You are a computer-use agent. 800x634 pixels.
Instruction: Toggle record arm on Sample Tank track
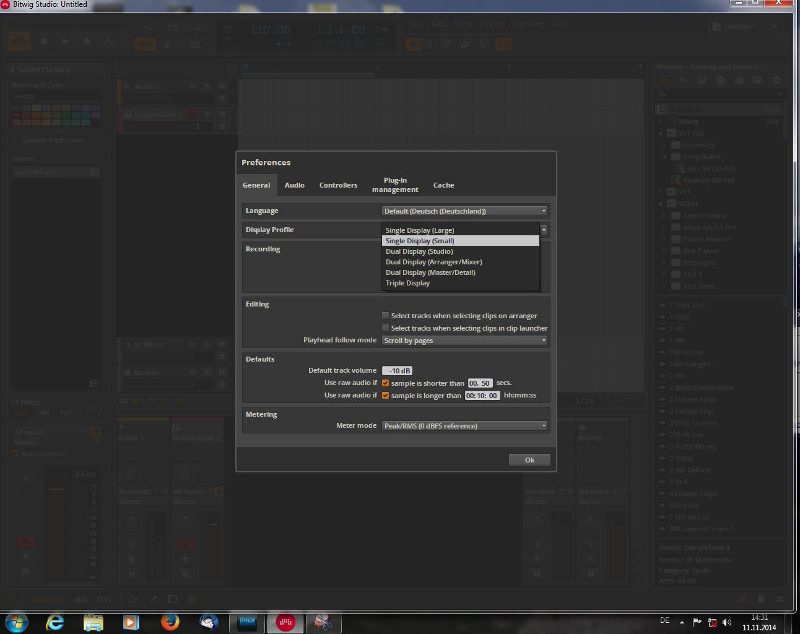(192, 114)
